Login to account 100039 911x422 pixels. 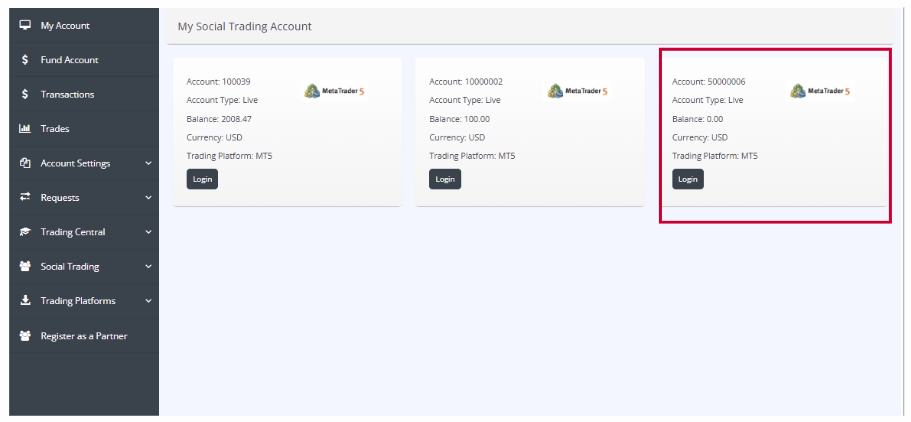tap(202, 179)
